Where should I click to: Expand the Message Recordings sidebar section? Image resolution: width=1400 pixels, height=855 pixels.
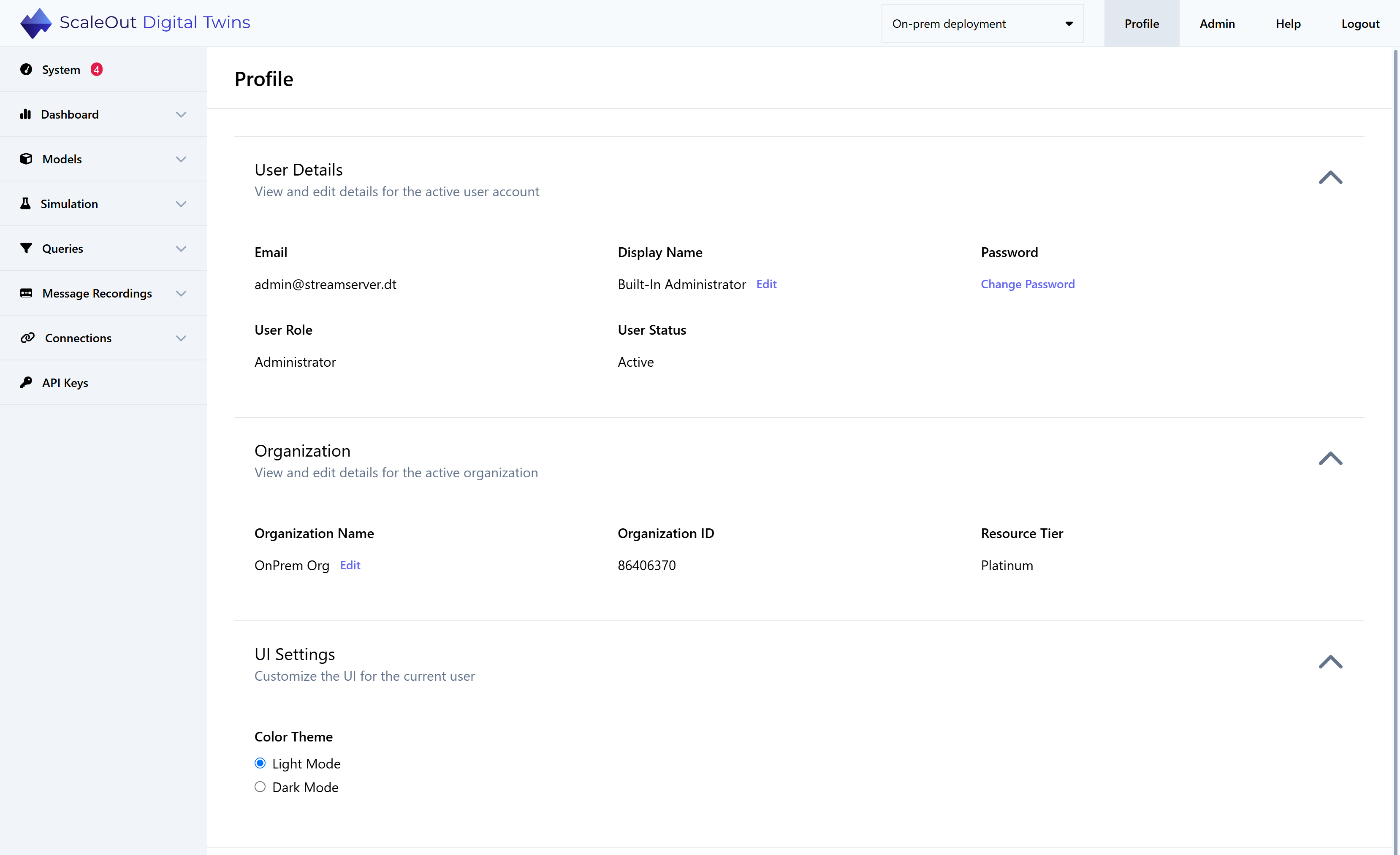181,293
